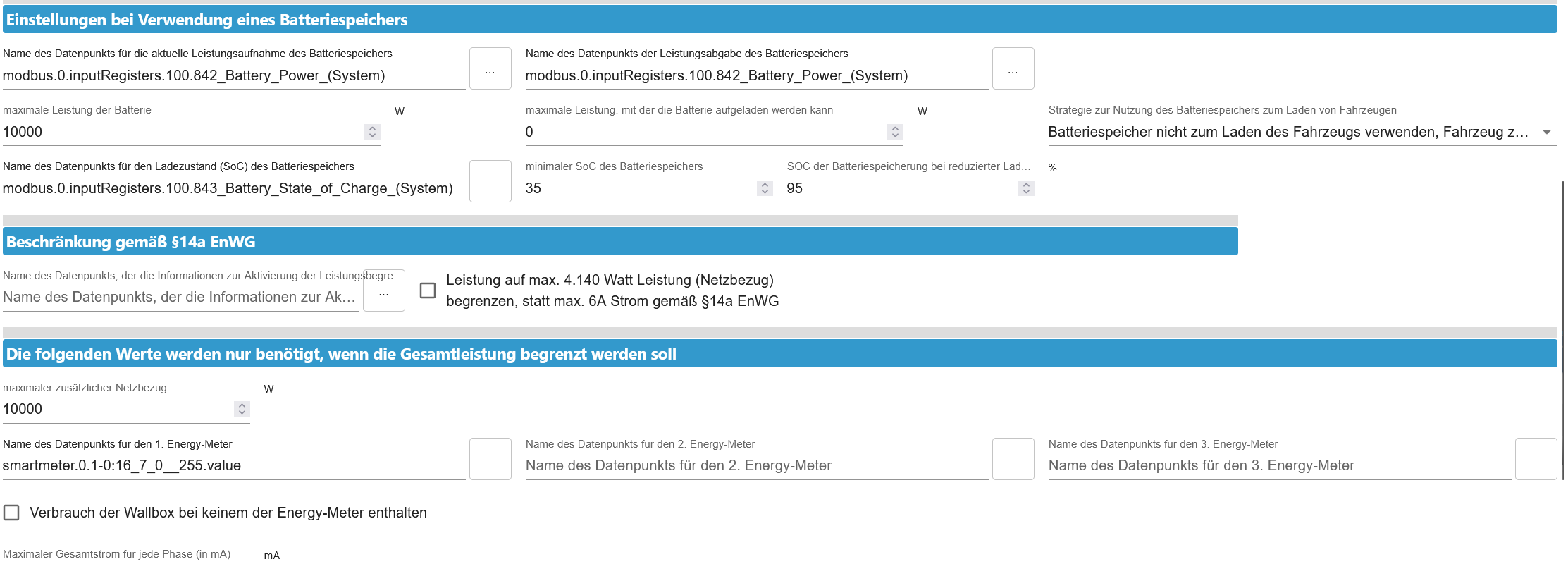This screenshot has height=569, width=1568.
Task: Open datapoint browser for battery power output
Action: pos(1013,69)
